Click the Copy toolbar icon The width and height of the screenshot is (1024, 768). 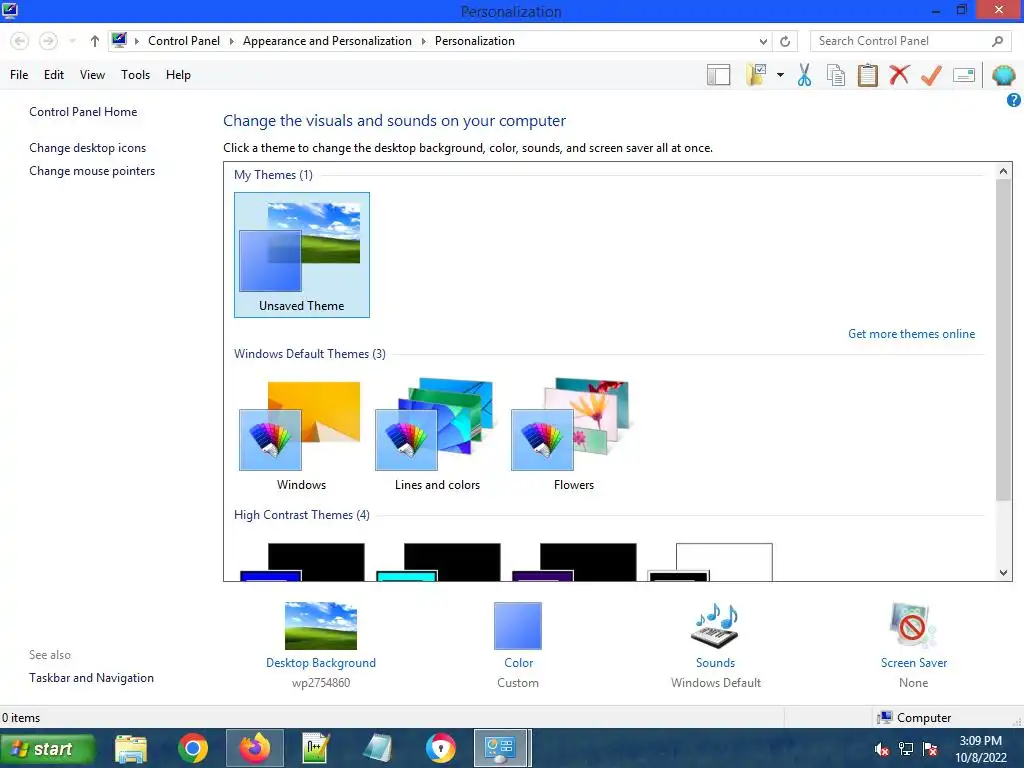point(836,75)
